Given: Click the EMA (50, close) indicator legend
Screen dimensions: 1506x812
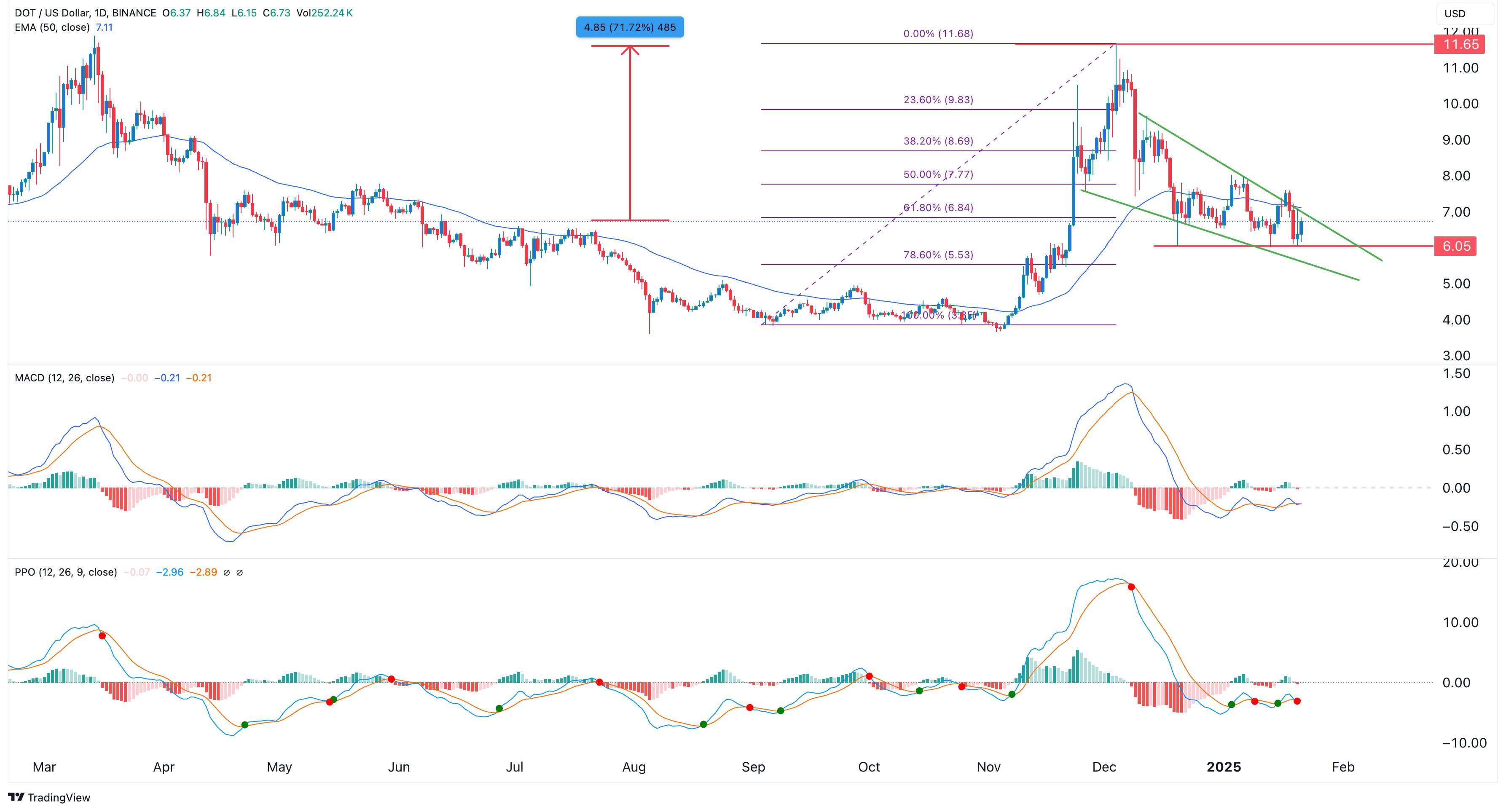Looking at the screenshot, I should click(x=52, y=27).
